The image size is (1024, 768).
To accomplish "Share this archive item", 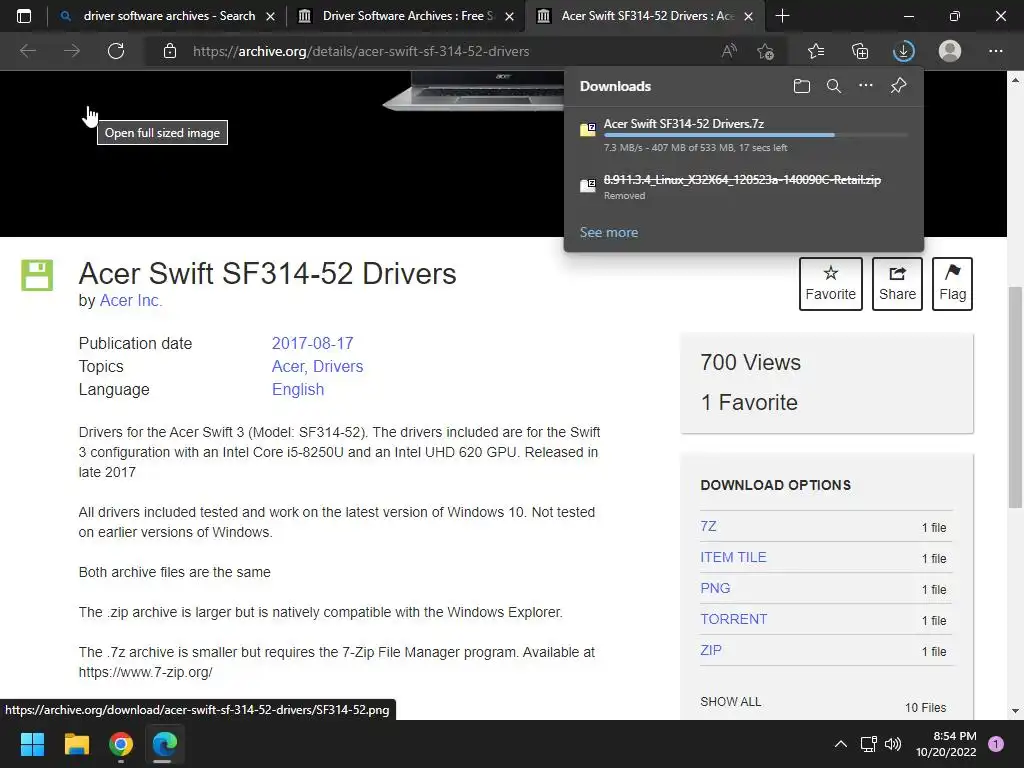I will pos(897,283).
